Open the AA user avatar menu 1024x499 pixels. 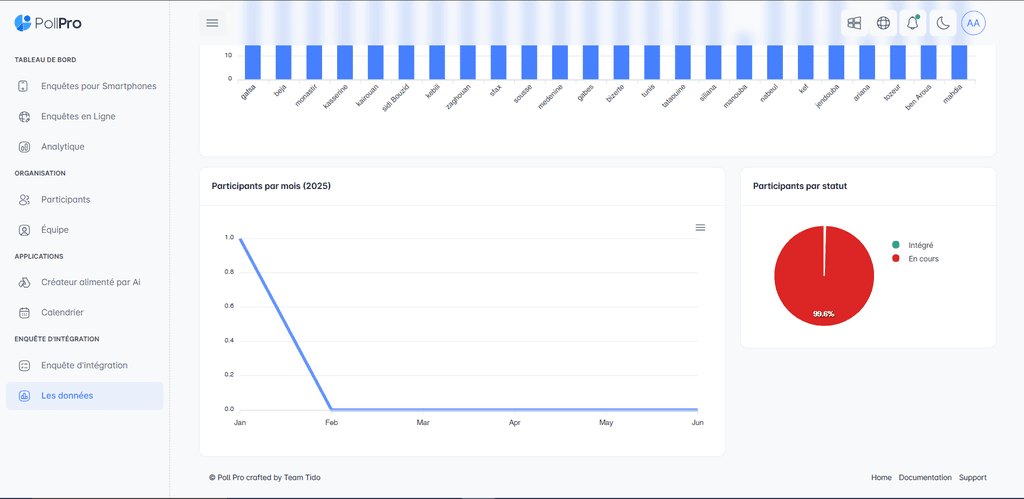[x=973, y=23]
